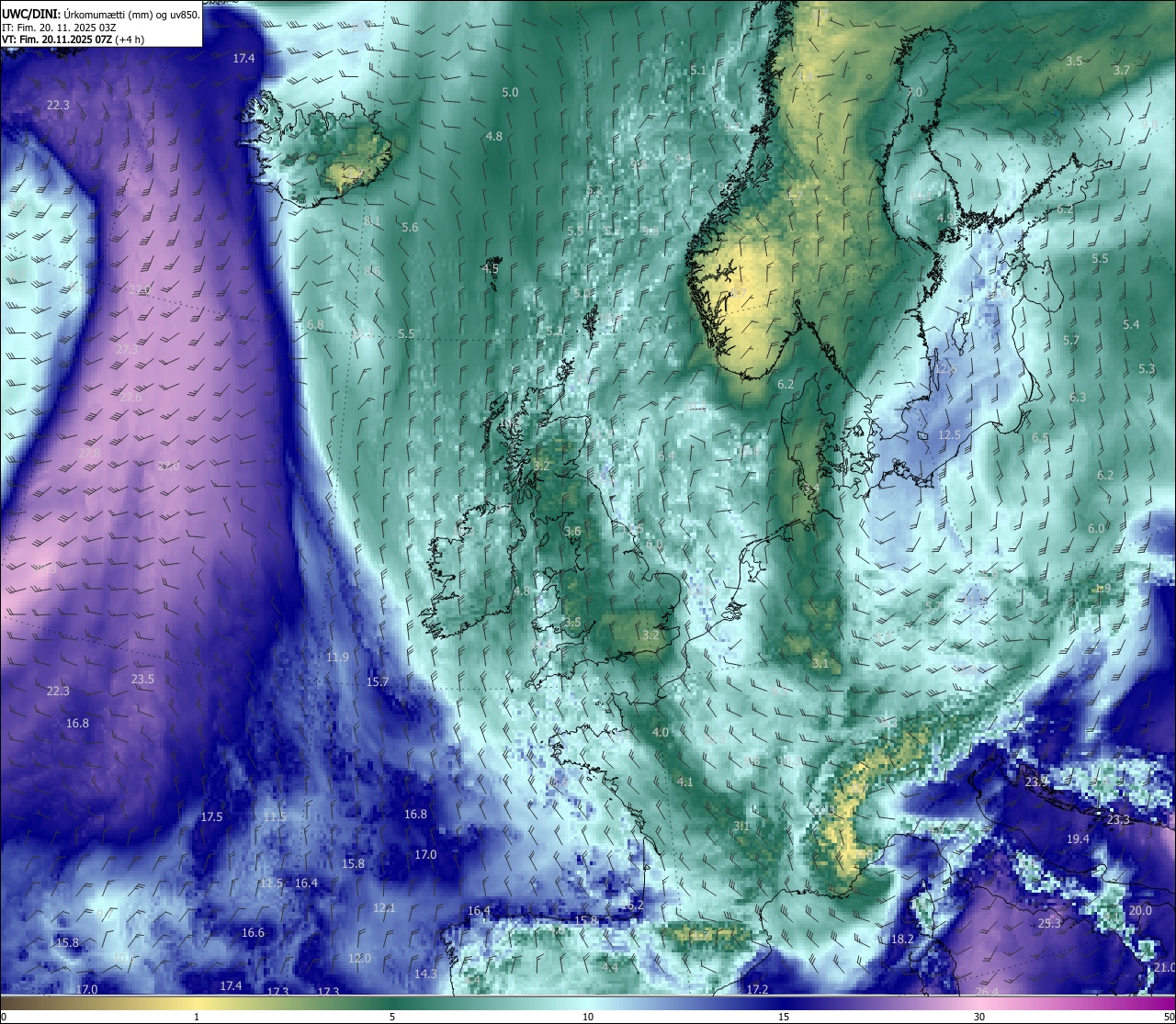The image size is (1176, 1024).
Task: Click the color scale tick label '50'
Action: [1169, 1016]
